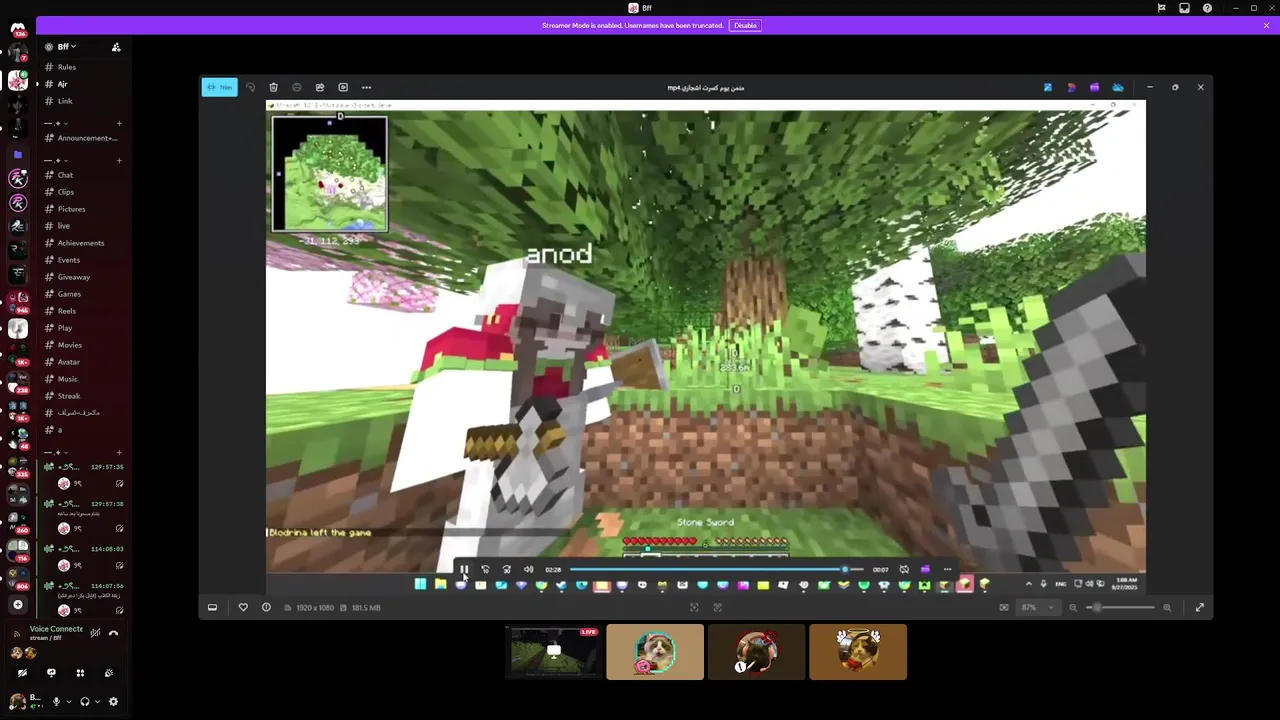Screen dimensions: 1280x720
Task: Disconnect from voice with hang-up icon
Action: (x=113, y=633)
